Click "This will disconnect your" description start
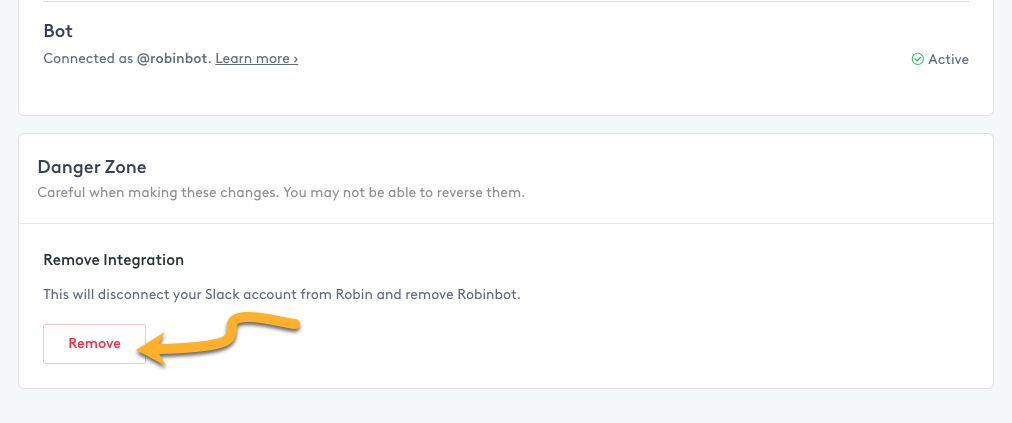1012x423 pixels. pos(122,294)
